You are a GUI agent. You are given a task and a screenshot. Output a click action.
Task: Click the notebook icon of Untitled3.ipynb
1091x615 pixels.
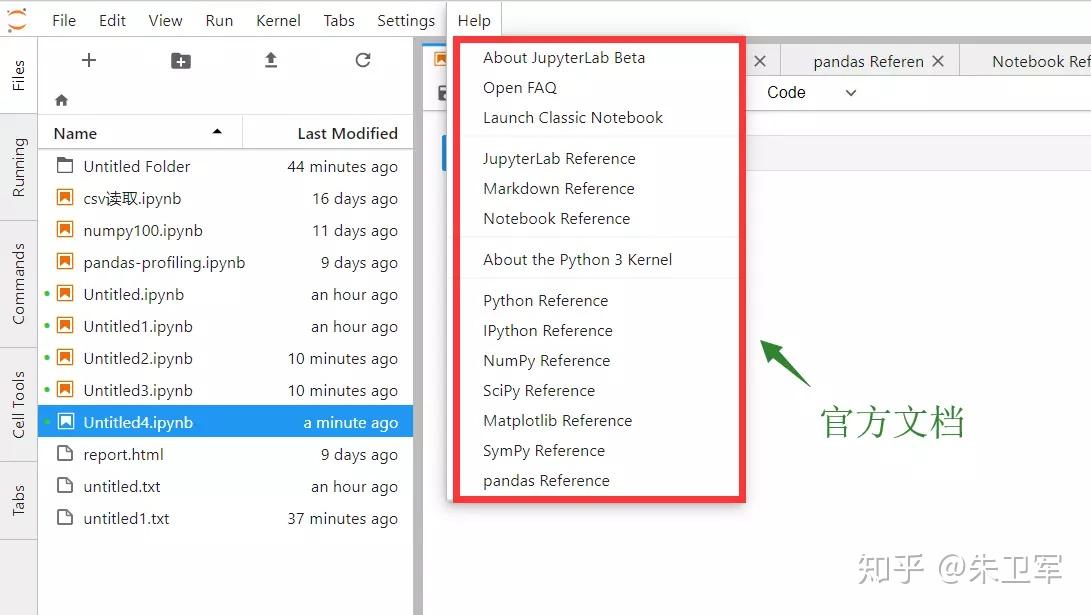(65, 390)
